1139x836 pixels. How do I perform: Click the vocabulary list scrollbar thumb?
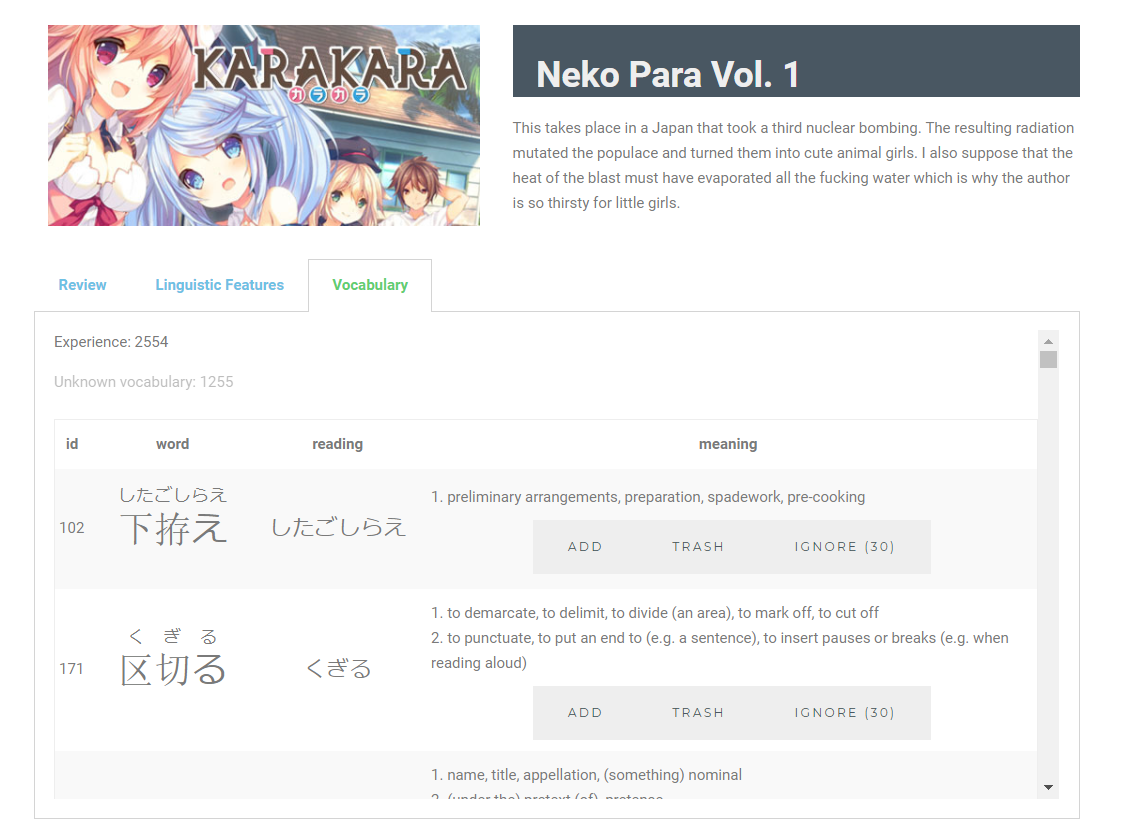click(x=1048, y=360)
